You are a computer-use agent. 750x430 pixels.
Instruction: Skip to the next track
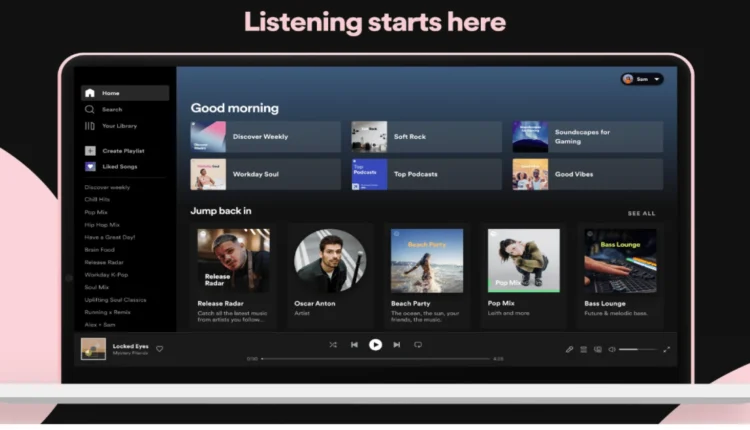click(397, 345)
